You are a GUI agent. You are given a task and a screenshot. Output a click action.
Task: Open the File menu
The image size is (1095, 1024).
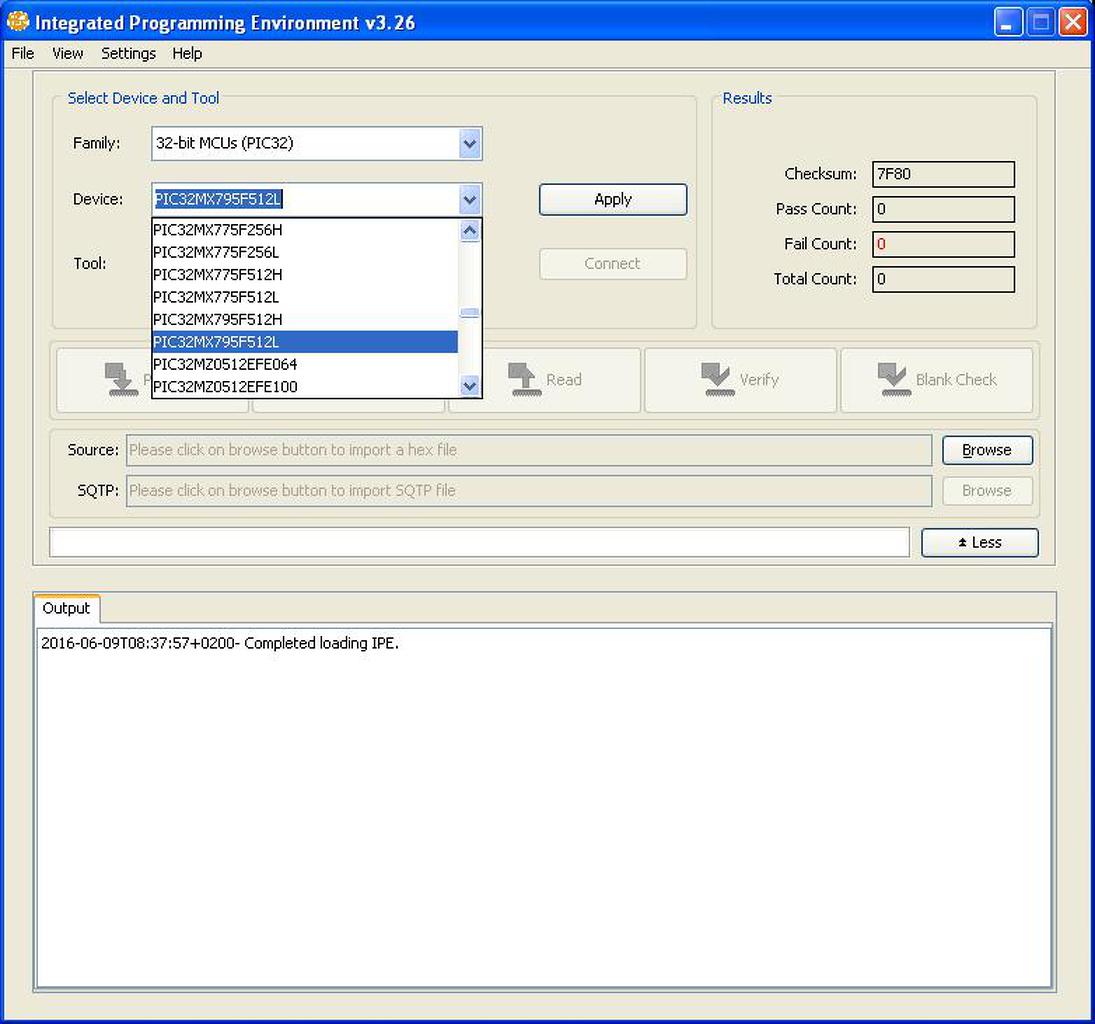[22, 53]
